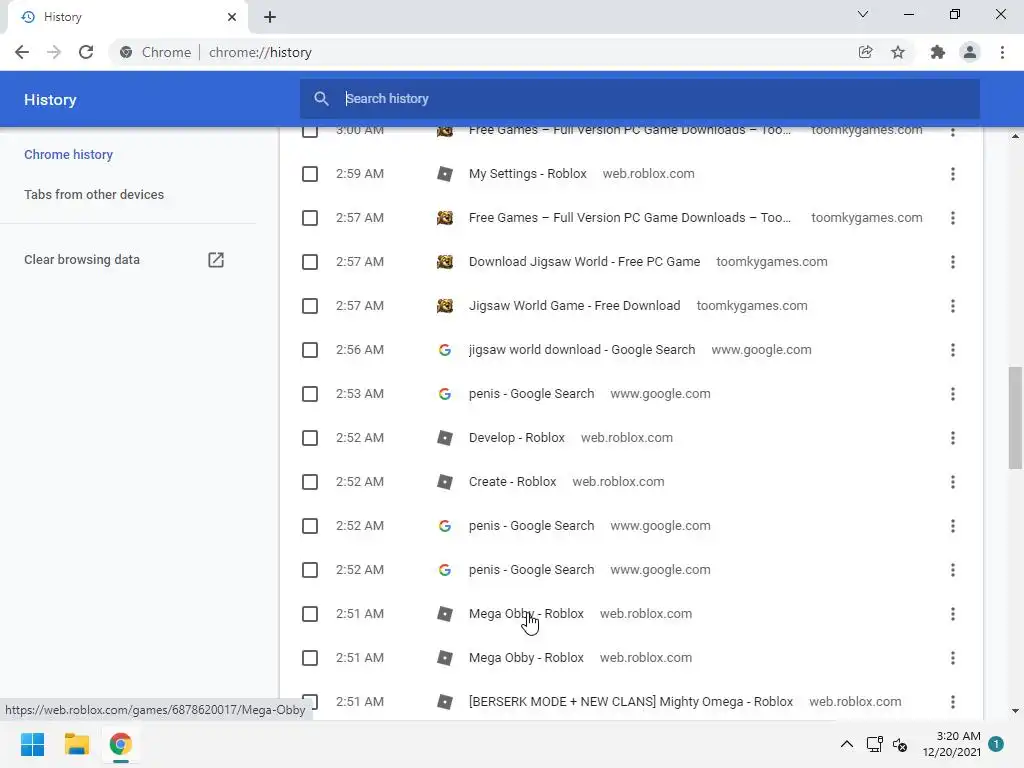Open actions menu for Download Jigsaw World
This screenshot has height=768, width=1024.
953,262
